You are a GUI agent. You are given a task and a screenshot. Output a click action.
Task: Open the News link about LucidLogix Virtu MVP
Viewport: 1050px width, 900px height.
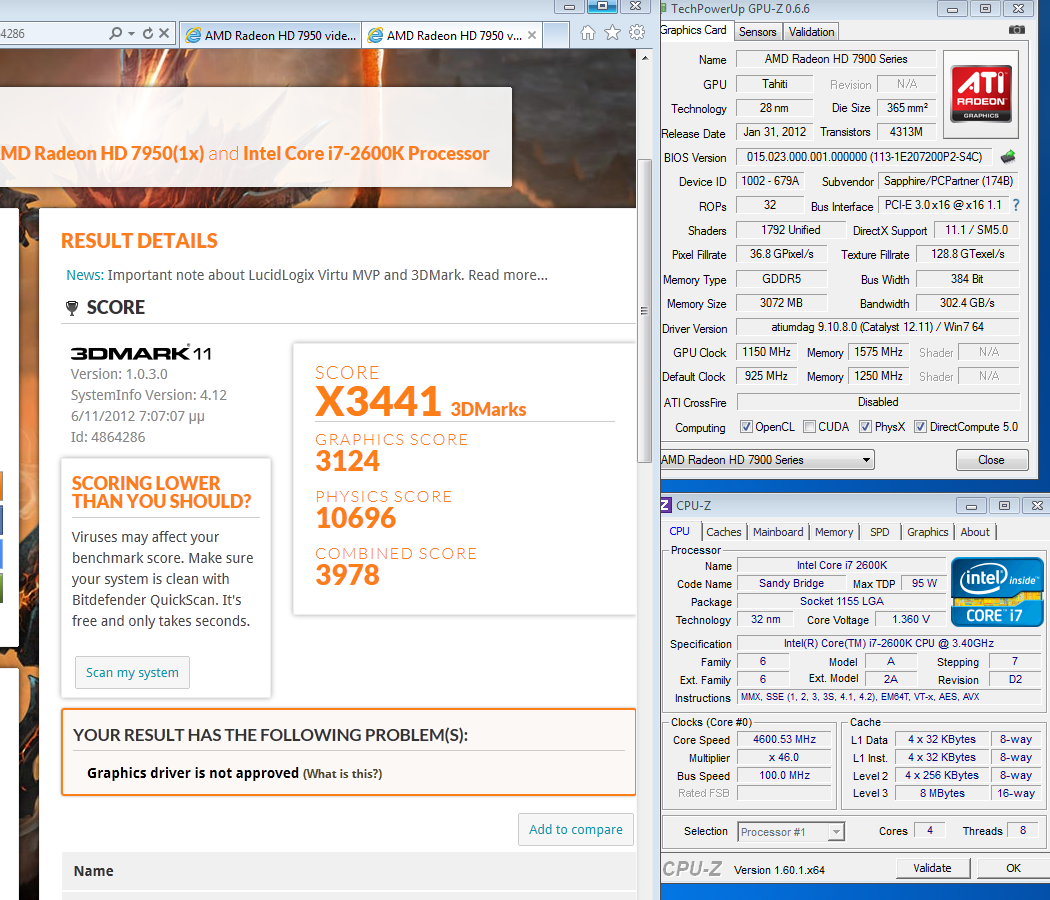[x=307, y=275]
